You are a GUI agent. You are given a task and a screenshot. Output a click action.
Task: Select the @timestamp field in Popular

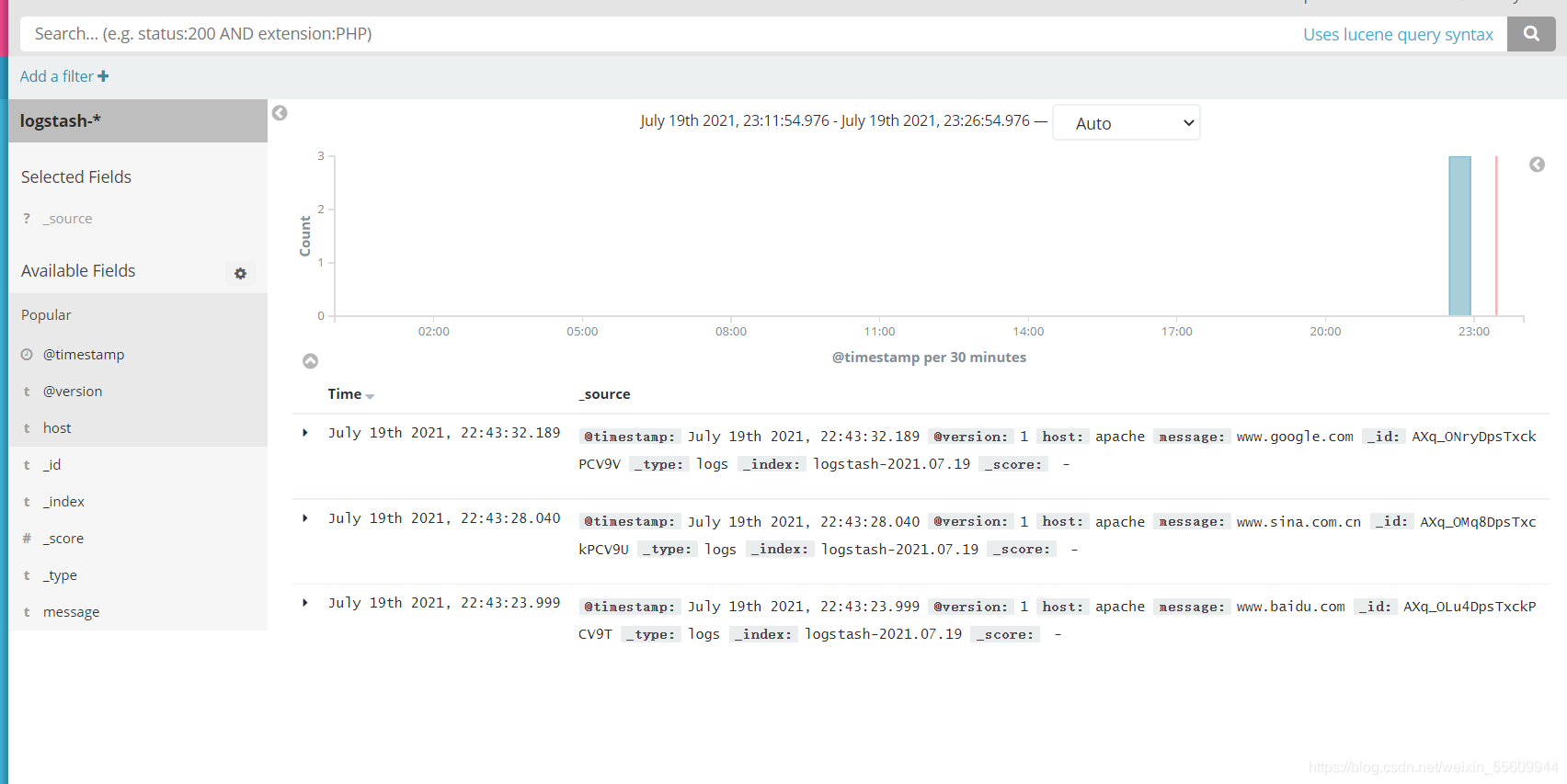click(x=84, y=355)
